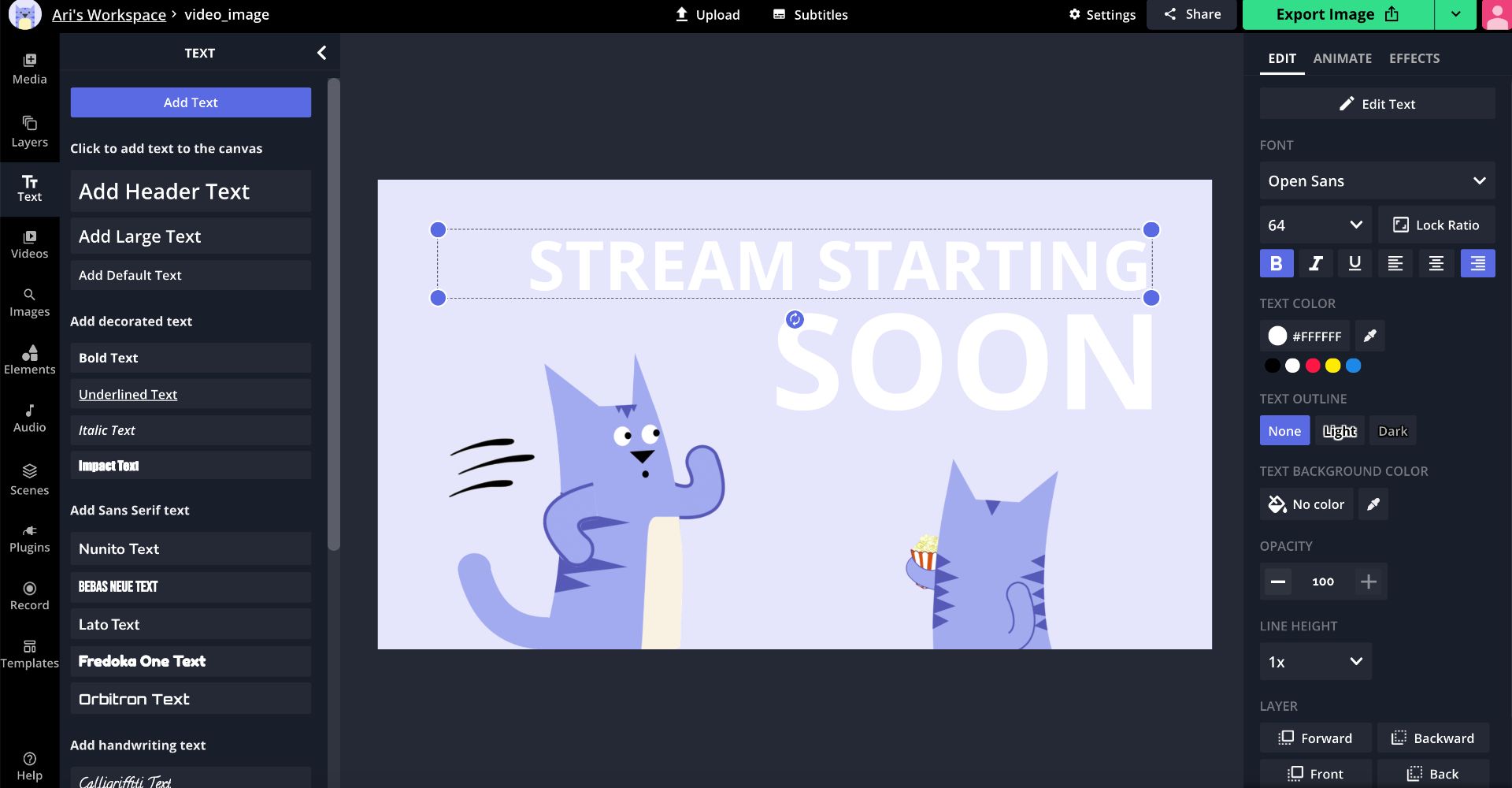
Task: Open the line height 1x dropdown
Action: coord(1315,662)
